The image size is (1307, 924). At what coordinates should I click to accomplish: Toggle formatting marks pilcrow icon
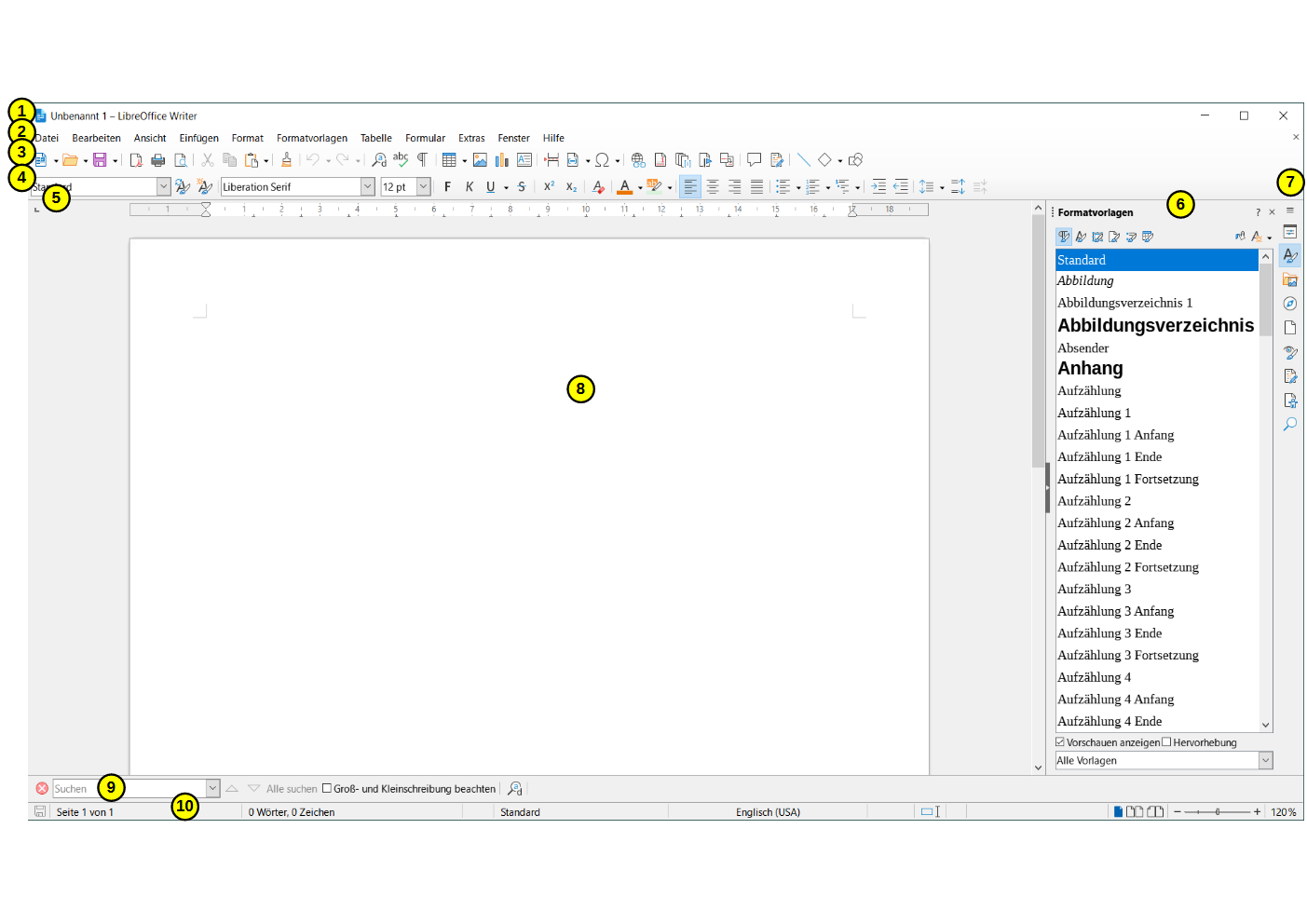pos(422,160)
